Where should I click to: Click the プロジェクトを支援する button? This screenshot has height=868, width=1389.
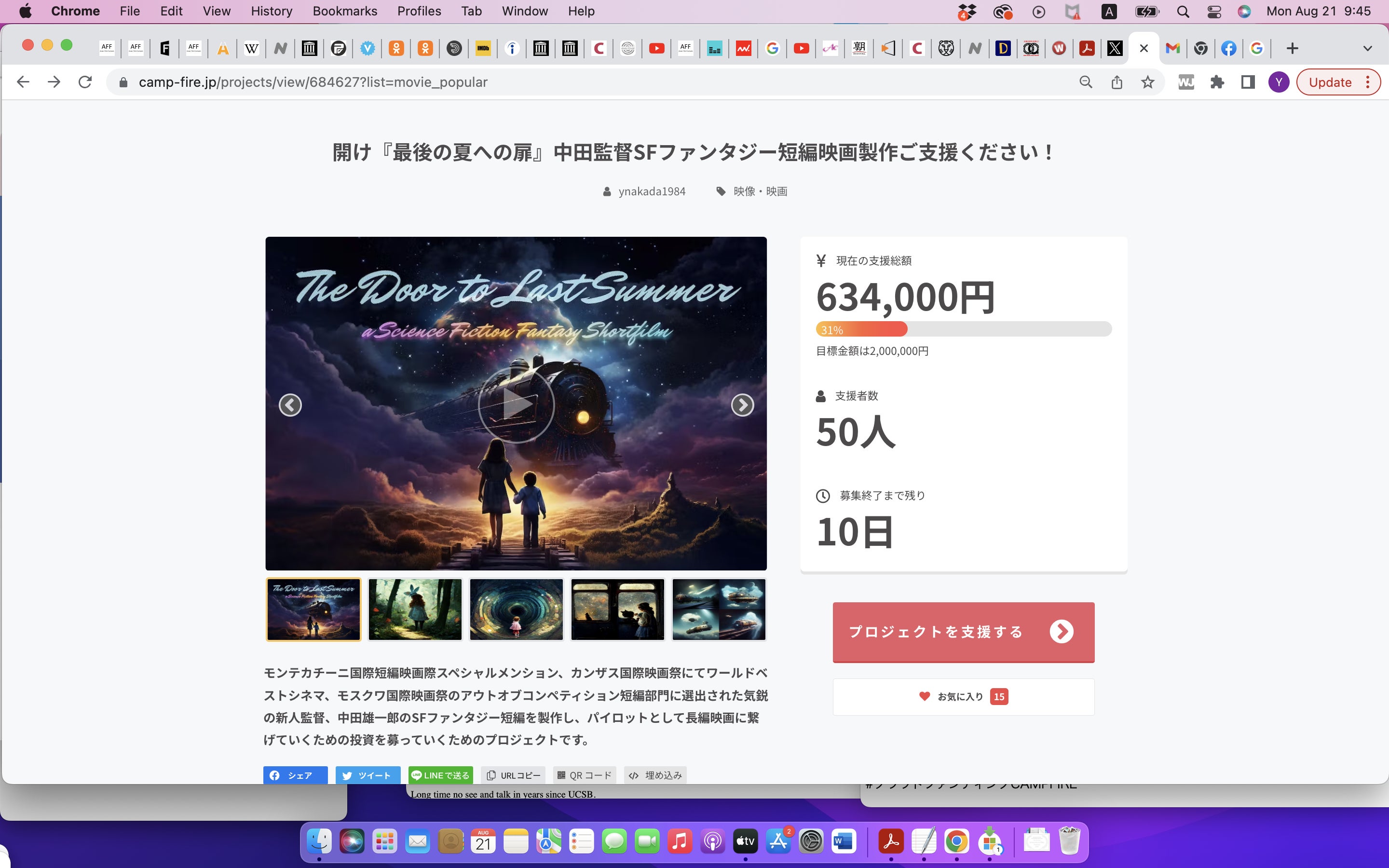[963, 632]
